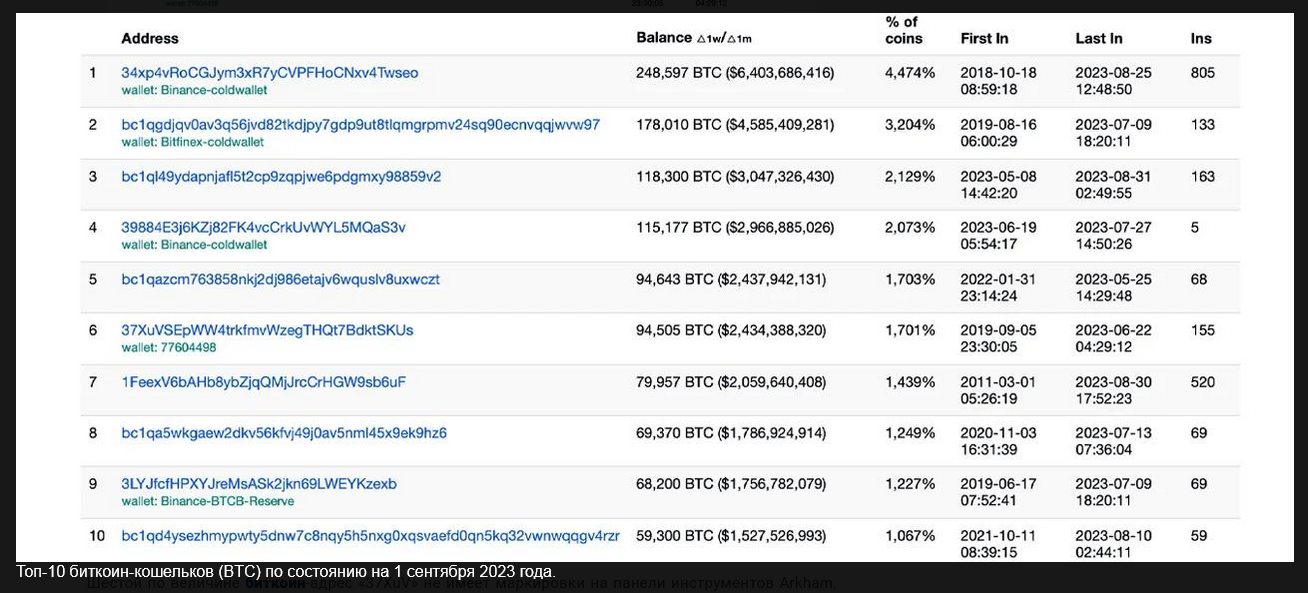The width and height of the screenshot is (1308, 593).
Task: Click the Ins value 520
Action: pos(1202,382)
